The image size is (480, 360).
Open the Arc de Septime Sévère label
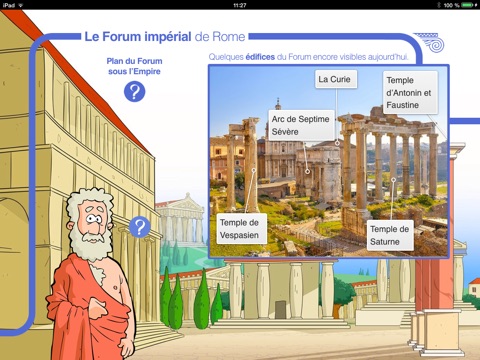301,125
